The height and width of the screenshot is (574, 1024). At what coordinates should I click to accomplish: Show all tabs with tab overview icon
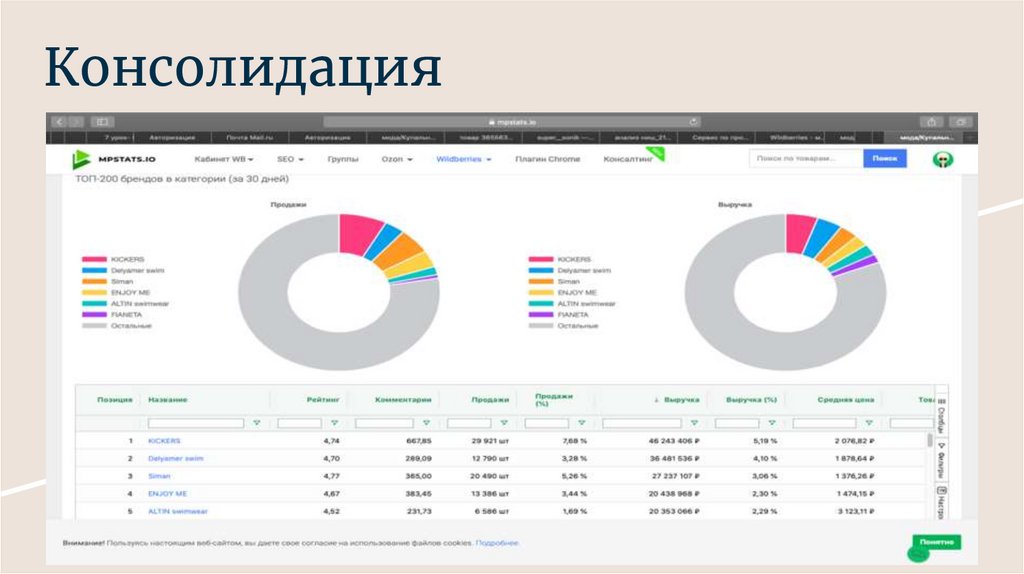pyautogui.click(x=961, y=121)
